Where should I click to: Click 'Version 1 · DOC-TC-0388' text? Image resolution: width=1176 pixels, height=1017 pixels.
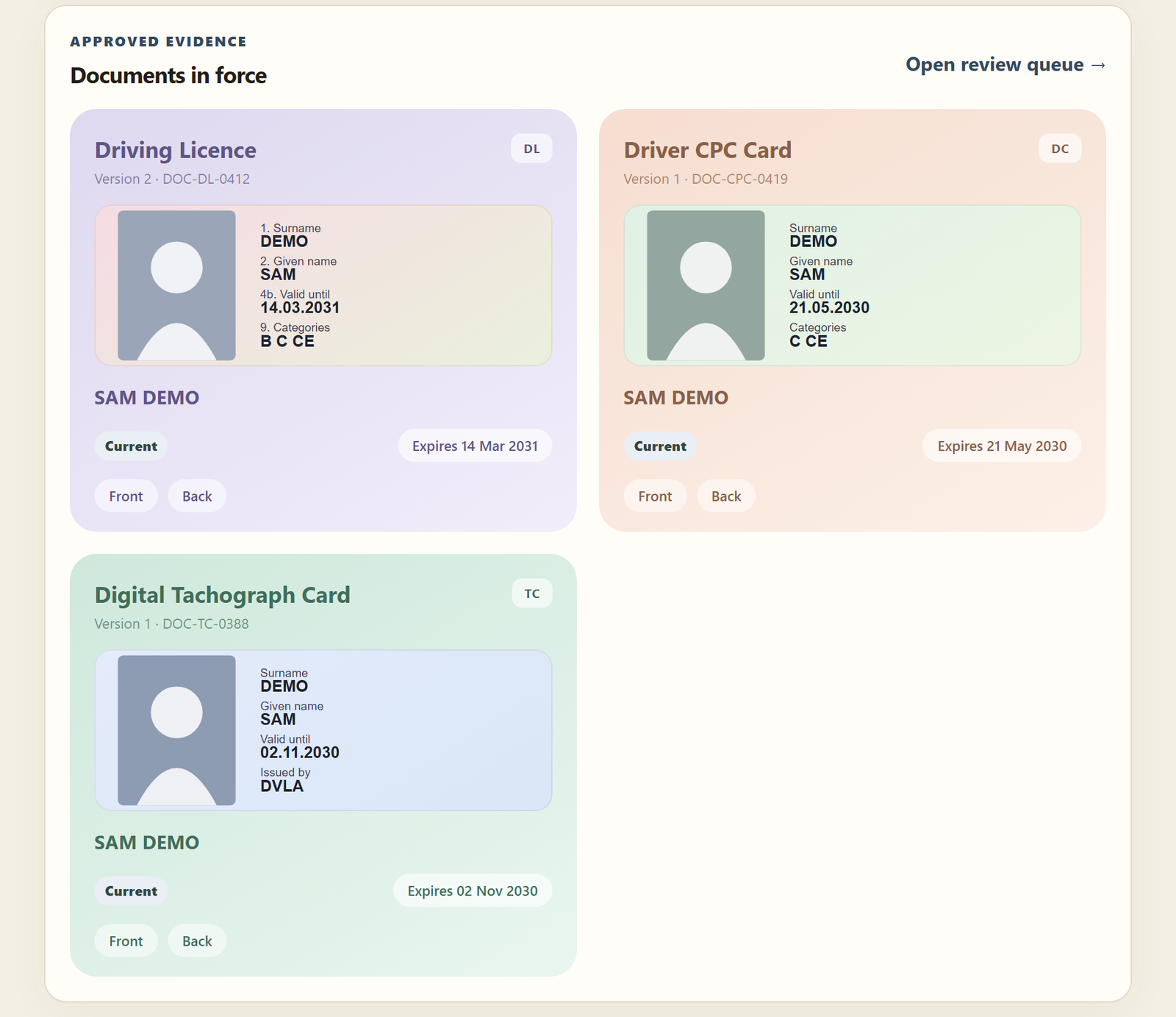[x=171, y=624]
